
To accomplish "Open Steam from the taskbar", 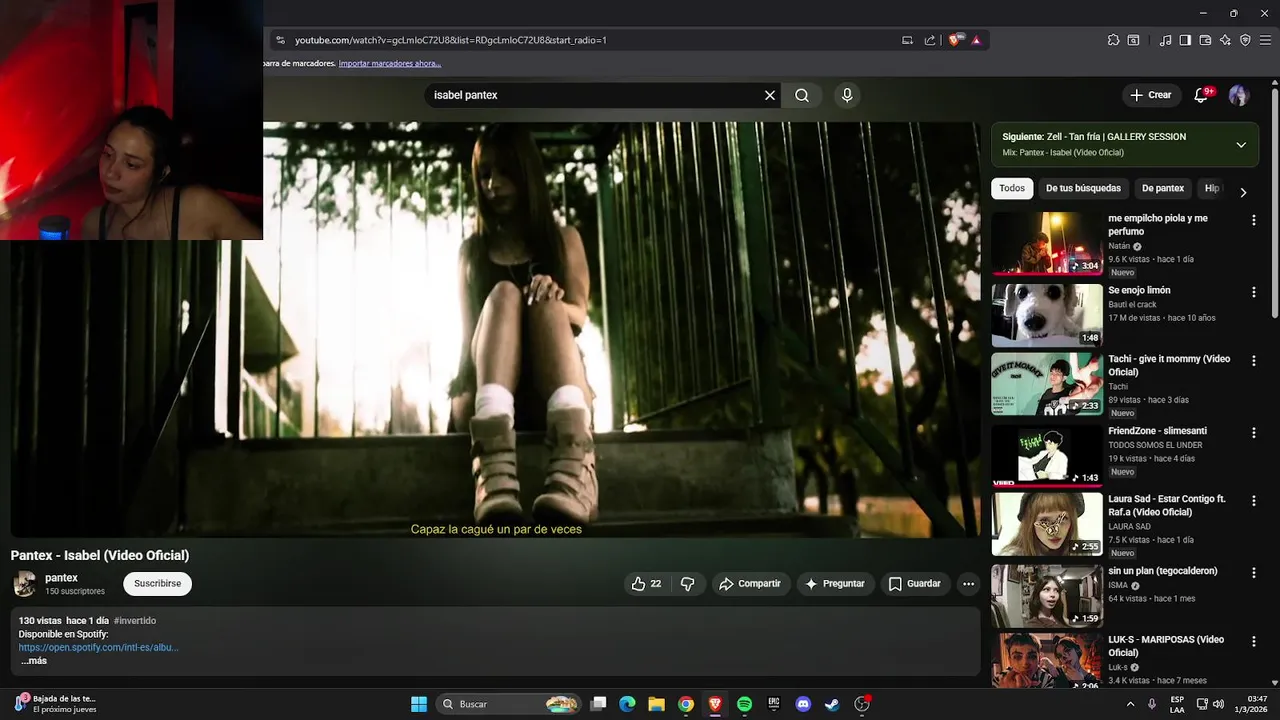I will [831, 704].
